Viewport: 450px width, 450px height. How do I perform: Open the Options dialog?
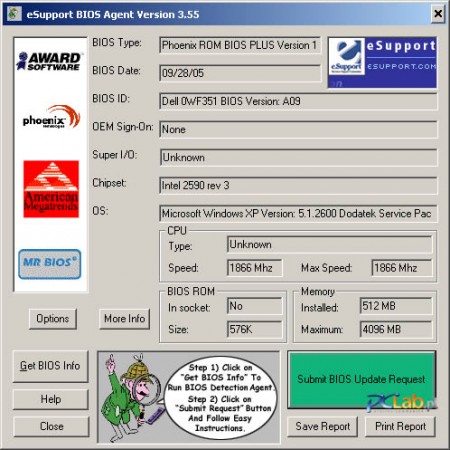[53, 319]
